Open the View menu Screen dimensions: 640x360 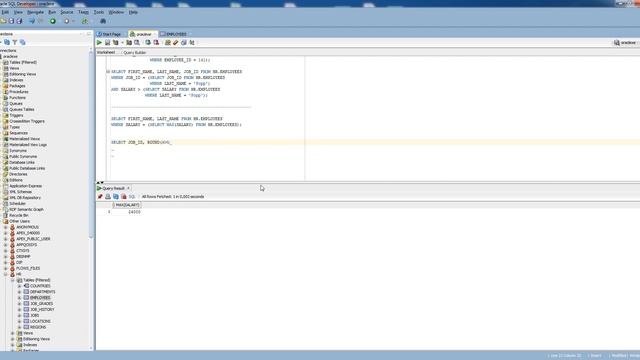[18, 12]
